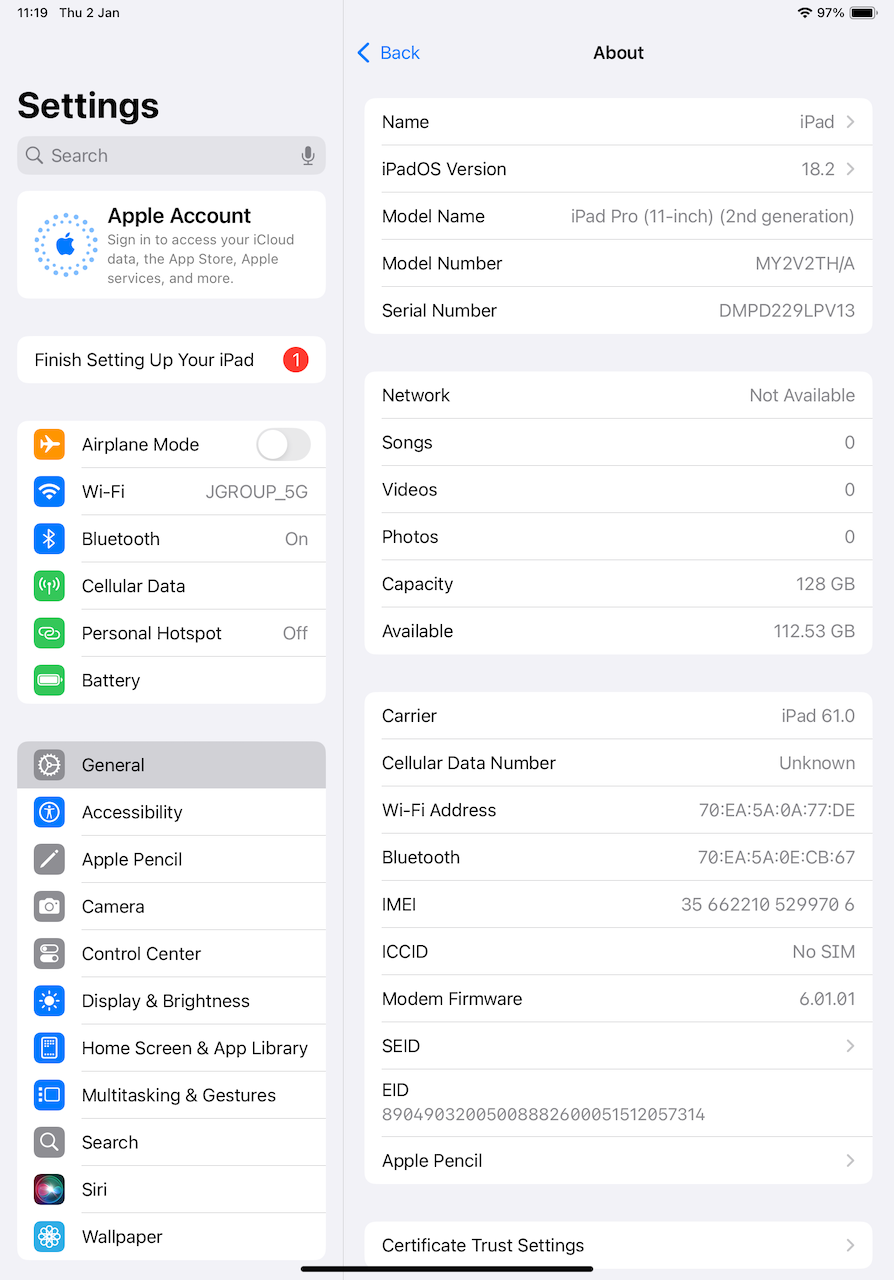
Task: Tap the Airplane Mode icon
Action: click(x=49, y=444)
